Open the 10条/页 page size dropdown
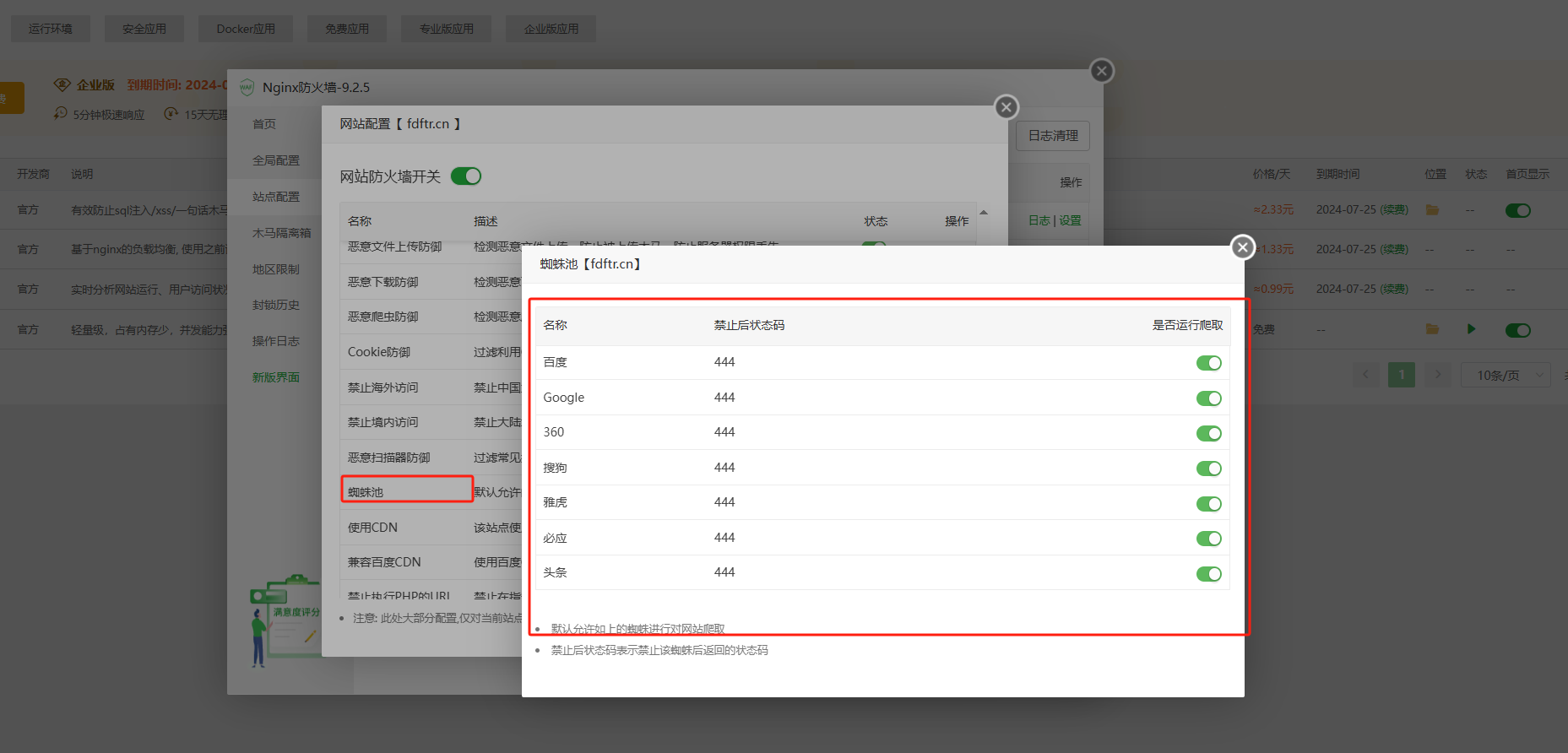Viewport: 1568px width, 753px height. tap(1506, 375)
